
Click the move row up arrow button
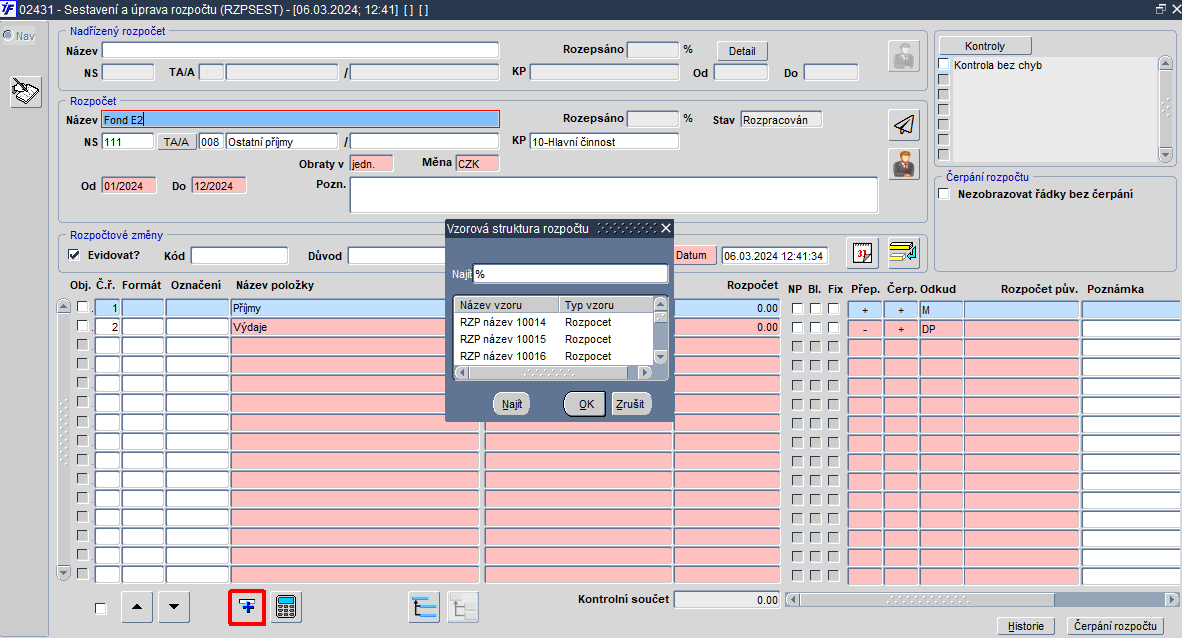click(x=136, y=607)
